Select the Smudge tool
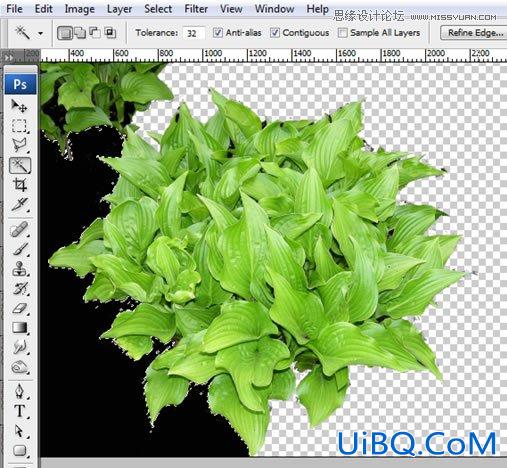Viewport: 507px width, 468px height. [x=19, y=347]
